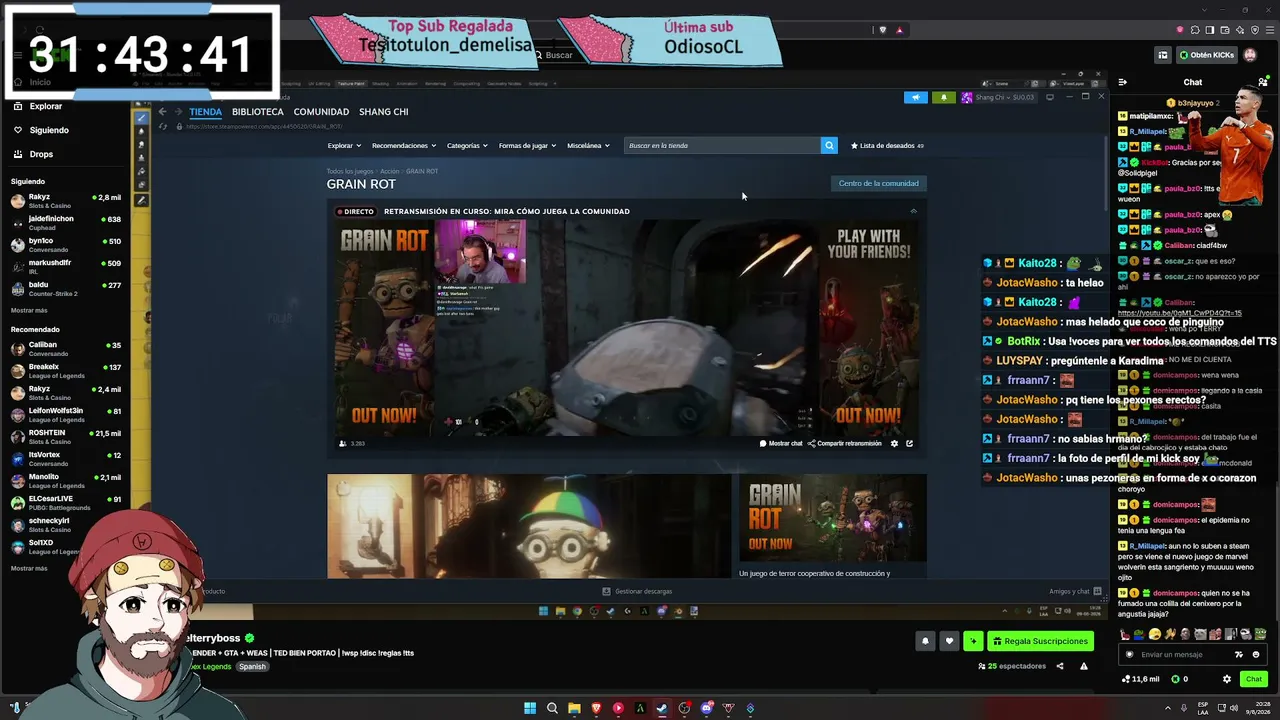Open Discord from the Windows taskbar
The image size is (1280, 720).
(706, 709)
